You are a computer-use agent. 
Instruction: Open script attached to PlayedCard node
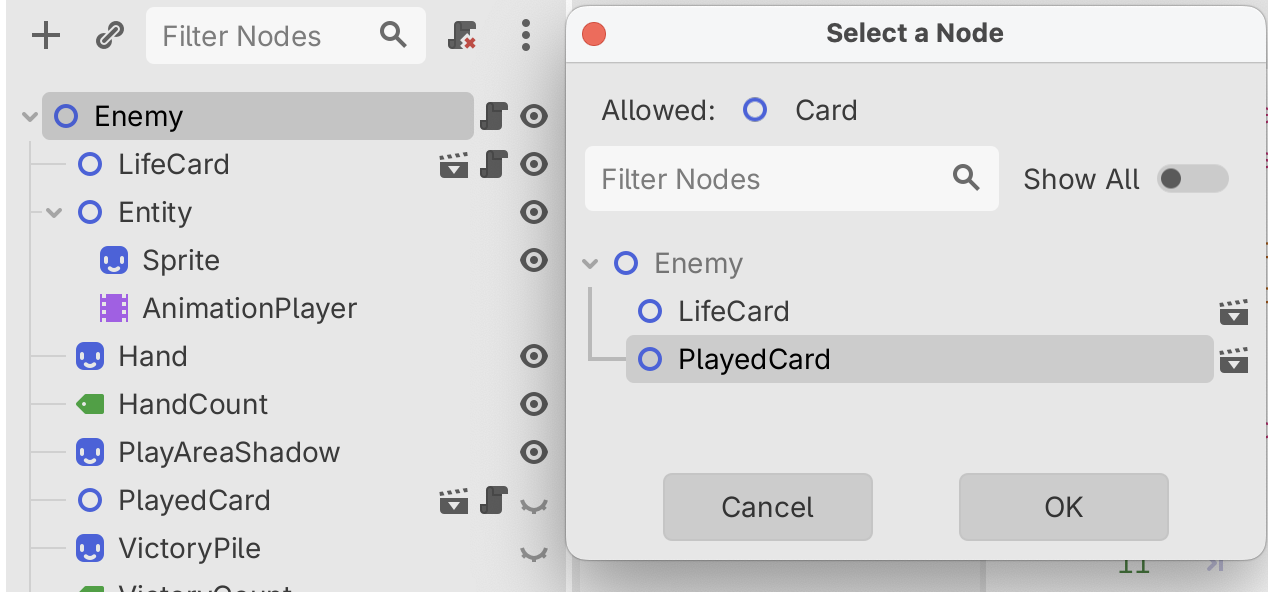point(494,500)
